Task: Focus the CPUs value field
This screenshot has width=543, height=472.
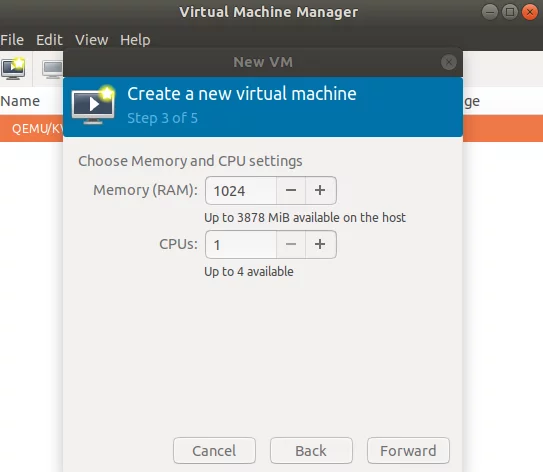Action: [241, 244]
